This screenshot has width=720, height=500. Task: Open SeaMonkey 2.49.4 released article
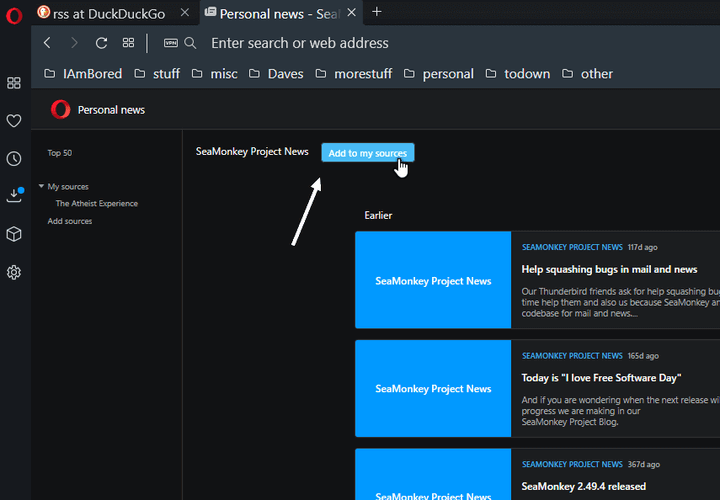pyautogui.click(x=584, y=487)
